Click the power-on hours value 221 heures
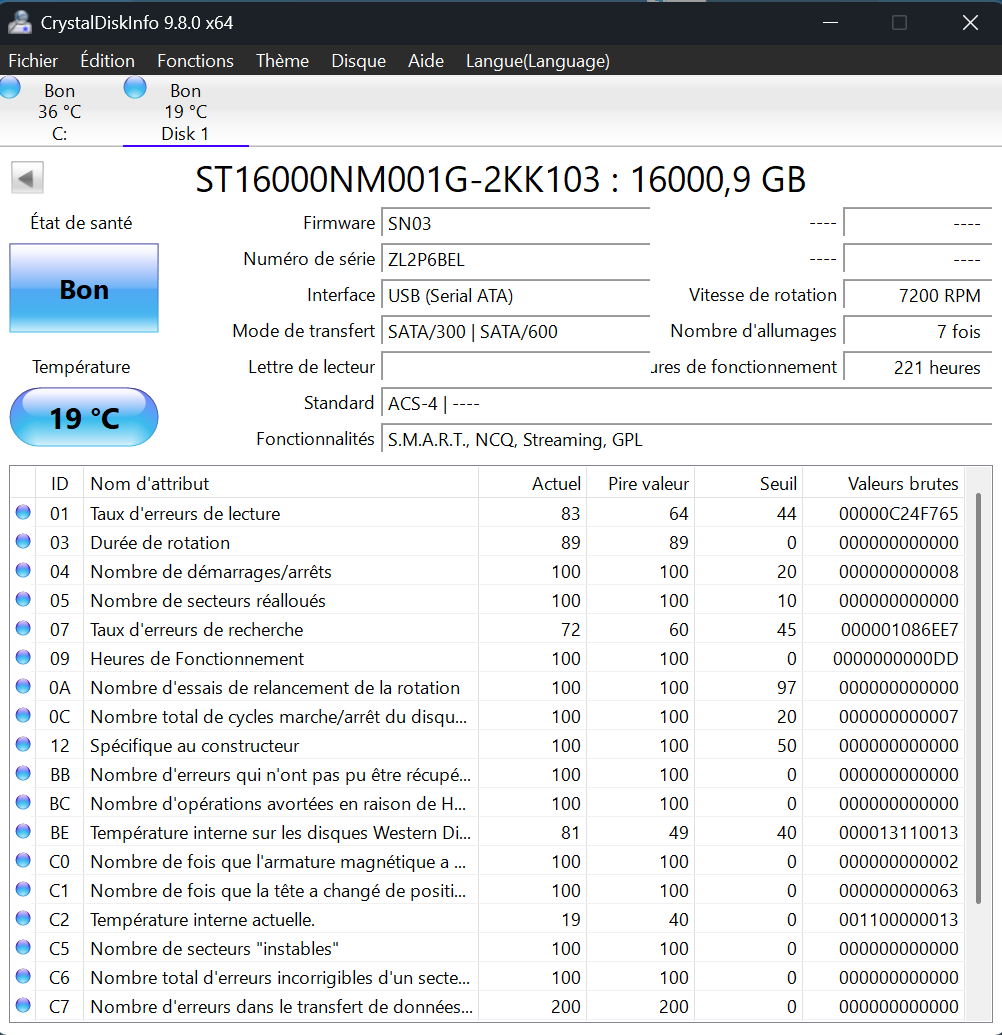The height and width of the screenshot is (1035, 1002). [918, 367]
